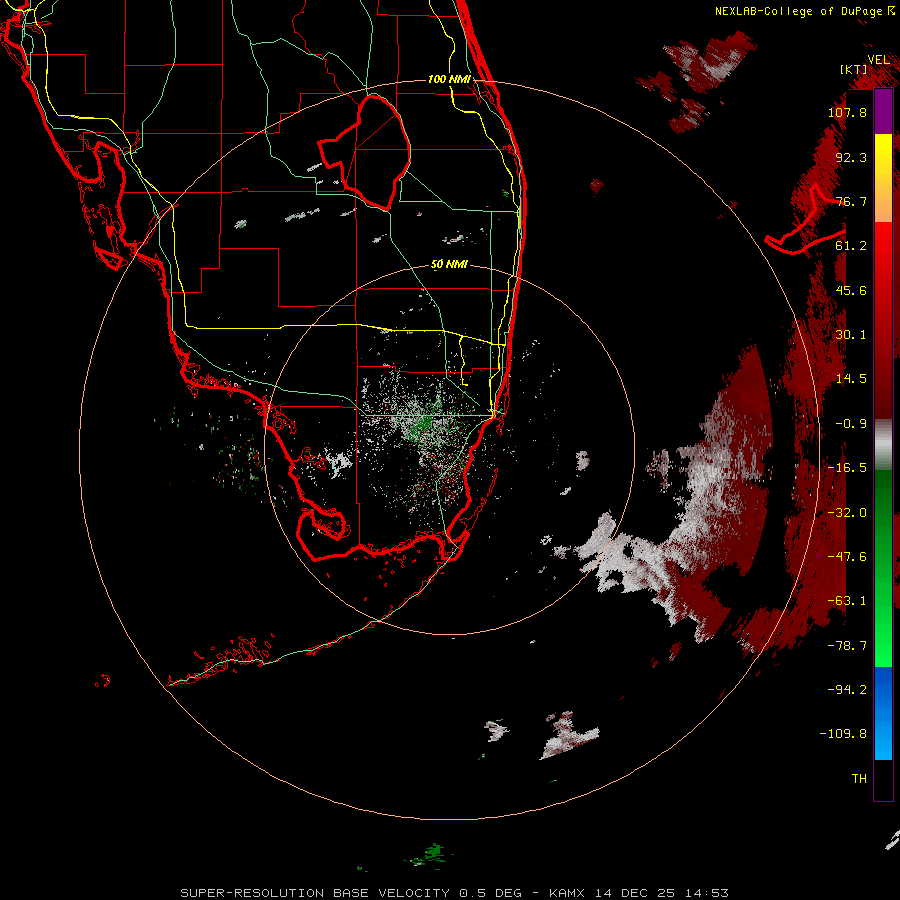Screen dimensions: 900x900
Task: Click the -47.6 legend value
Action: click(x=847, y=557)
